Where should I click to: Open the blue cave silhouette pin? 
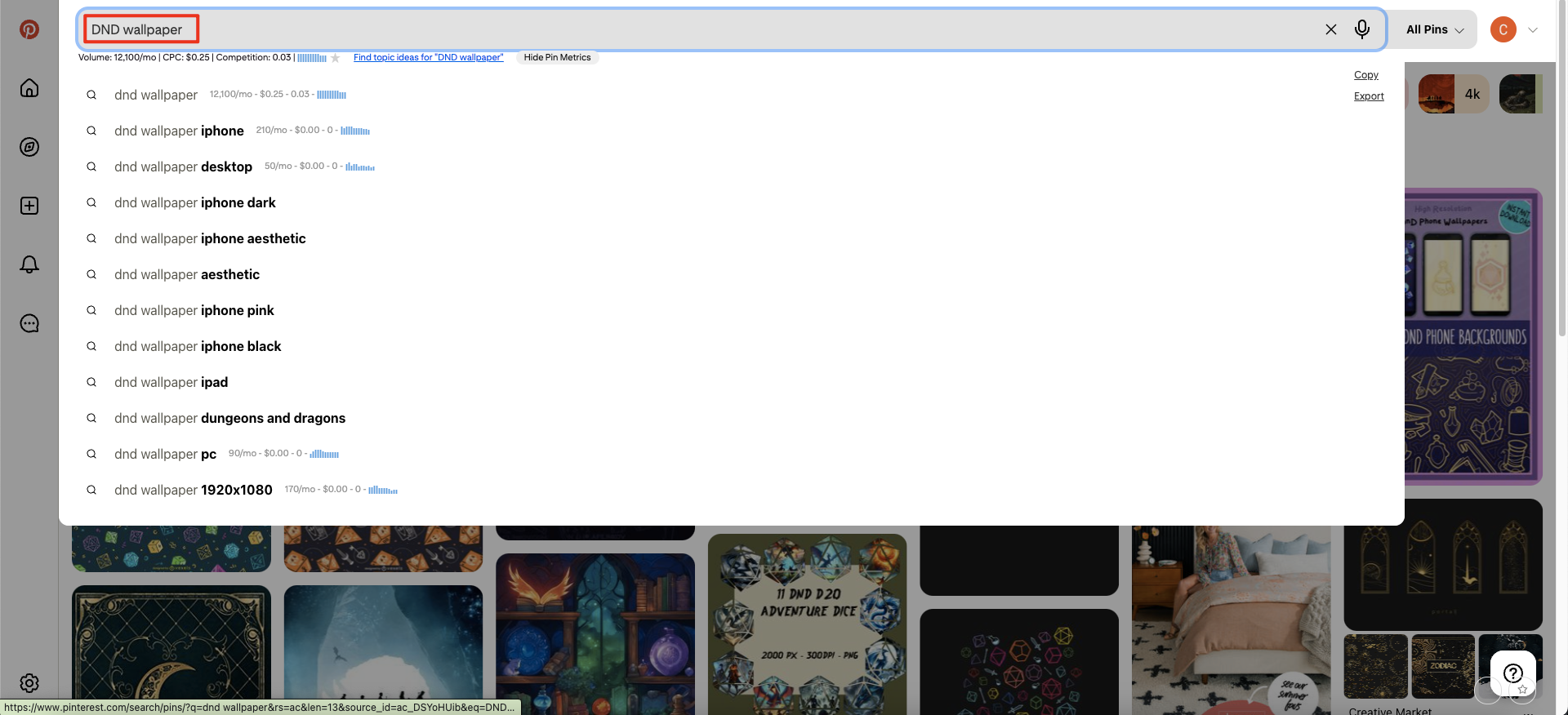point(383,651)
